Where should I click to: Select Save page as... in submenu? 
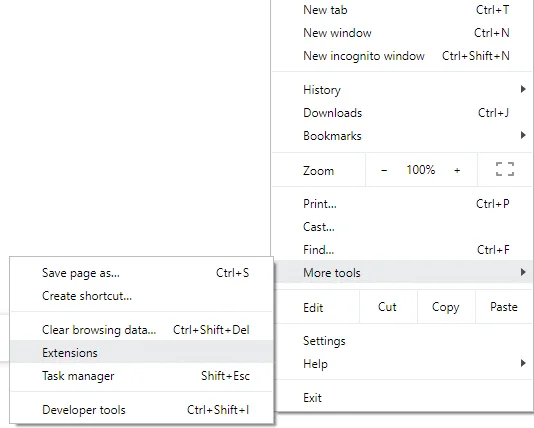(141, 273)
